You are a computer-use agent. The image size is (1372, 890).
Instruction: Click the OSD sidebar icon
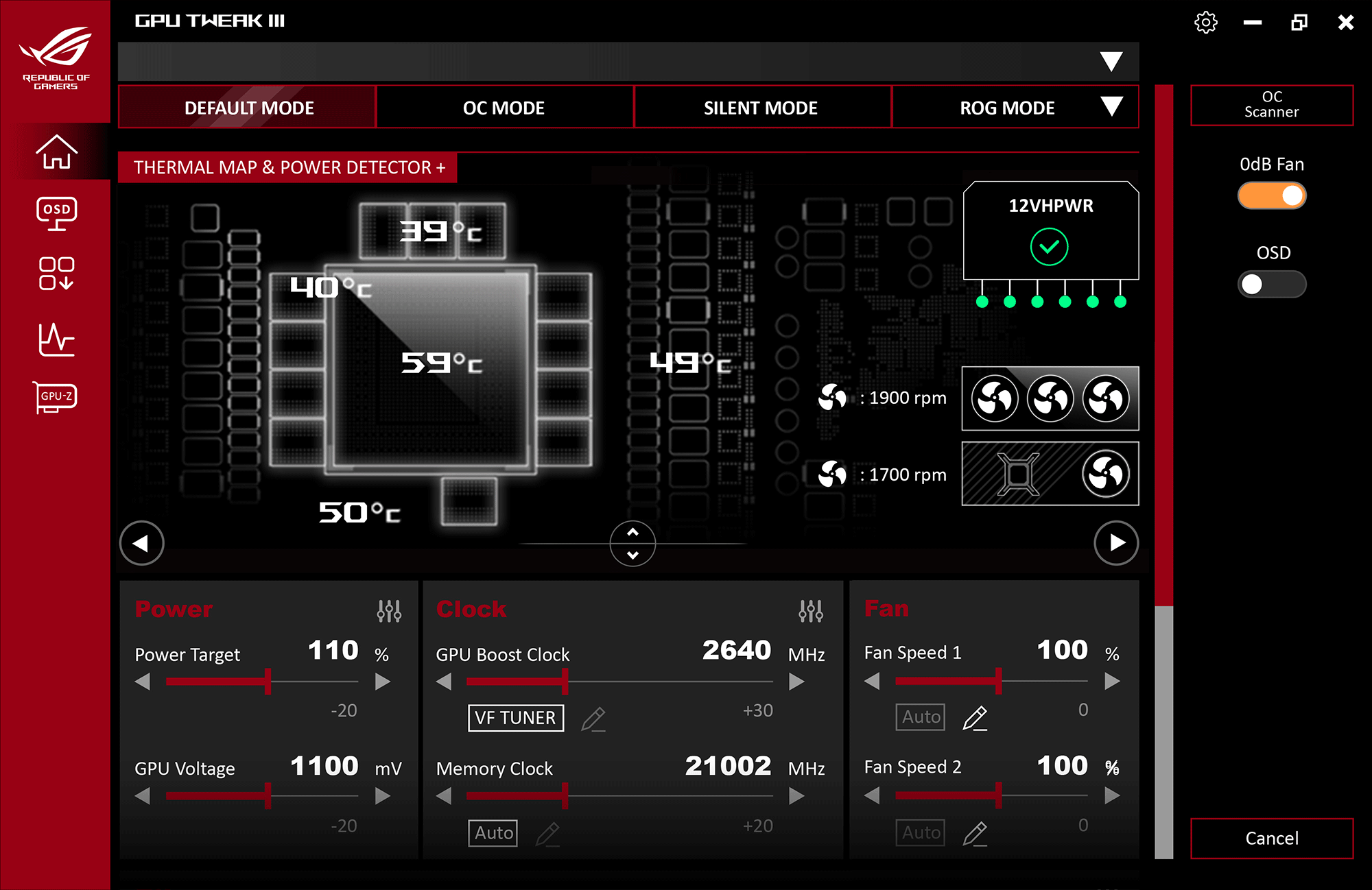pos(56,215)
